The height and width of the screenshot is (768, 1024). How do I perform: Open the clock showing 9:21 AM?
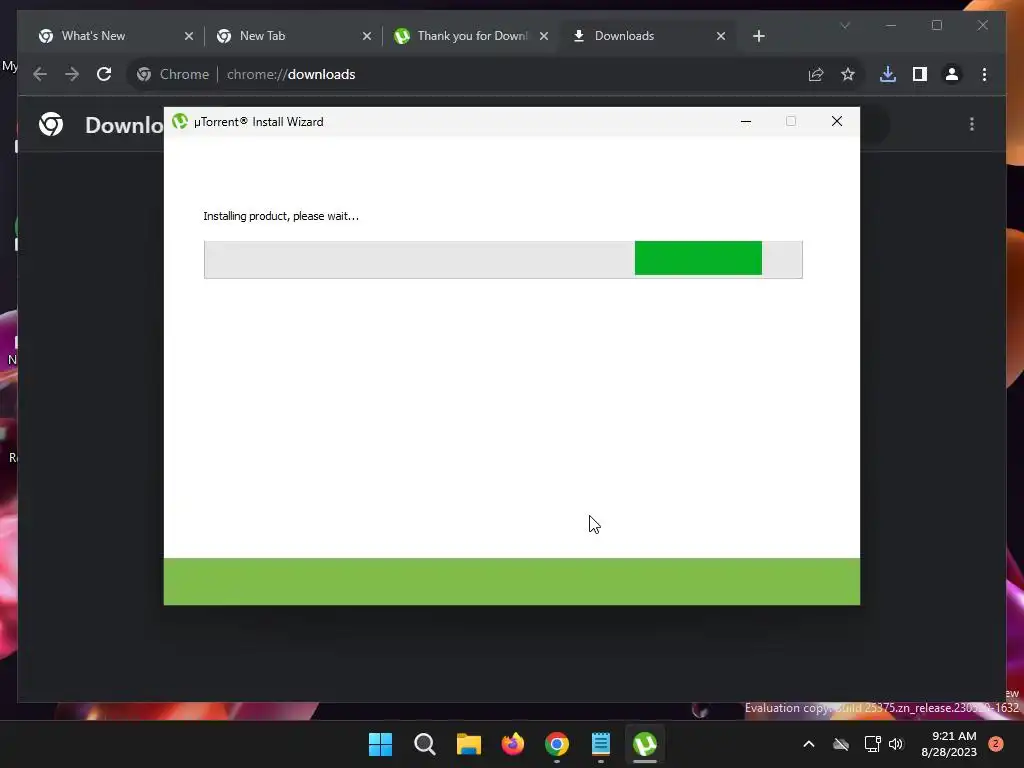tap(949, 744)
